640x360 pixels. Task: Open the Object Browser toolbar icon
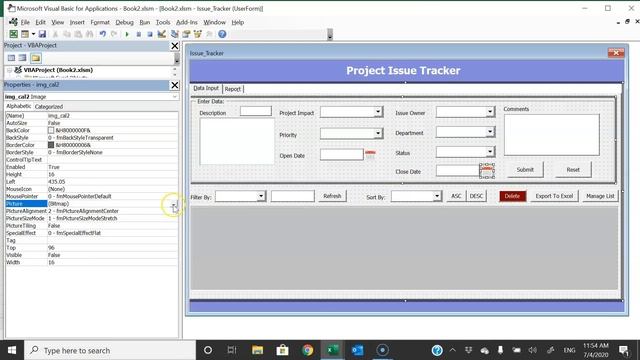click(198, 34)
